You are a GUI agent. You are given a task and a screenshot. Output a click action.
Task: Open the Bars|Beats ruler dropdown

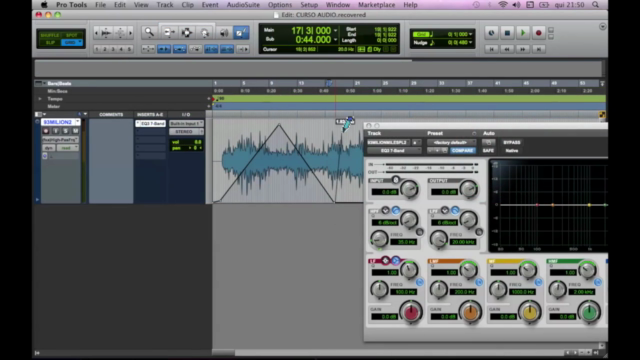click(x=44, y=83)
